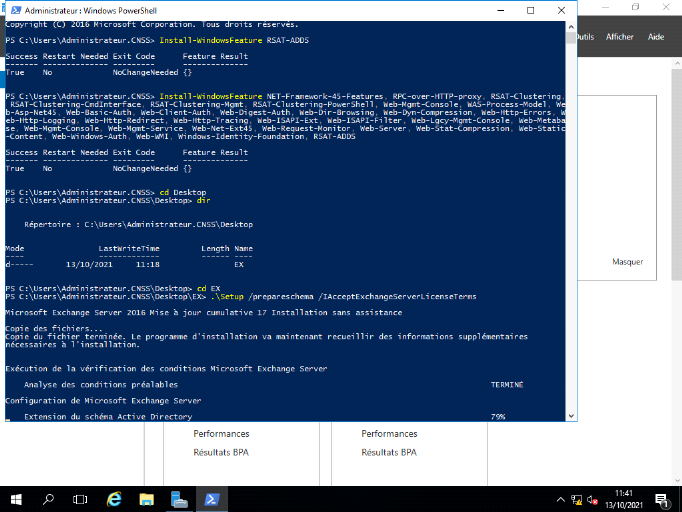Minimize the PowerShell window

coord(501,10)
